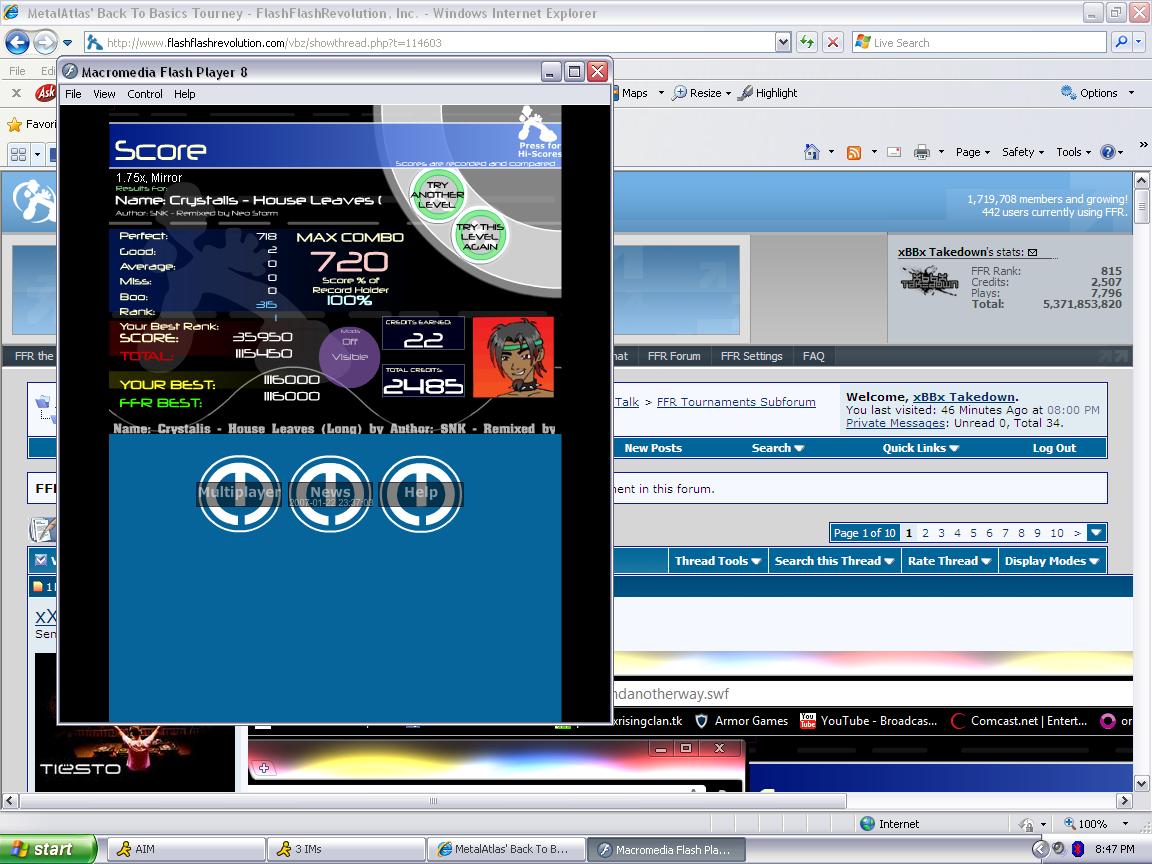Open Flash Player File menu
This screenshot has height=864, width=1152.
(x=73, y=94)
